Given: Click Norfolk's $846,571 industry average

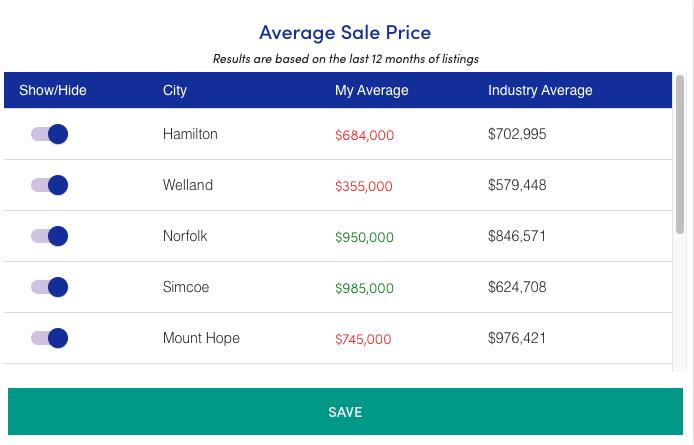Looking at the screenshot, I should click(517, 236).
